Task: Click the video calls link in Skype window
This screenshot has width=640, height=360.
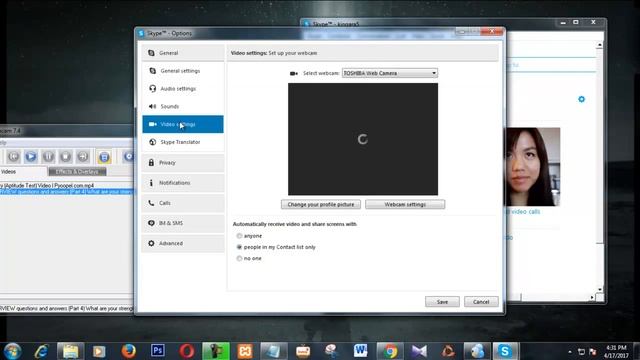Action: (x=523, y=212)
